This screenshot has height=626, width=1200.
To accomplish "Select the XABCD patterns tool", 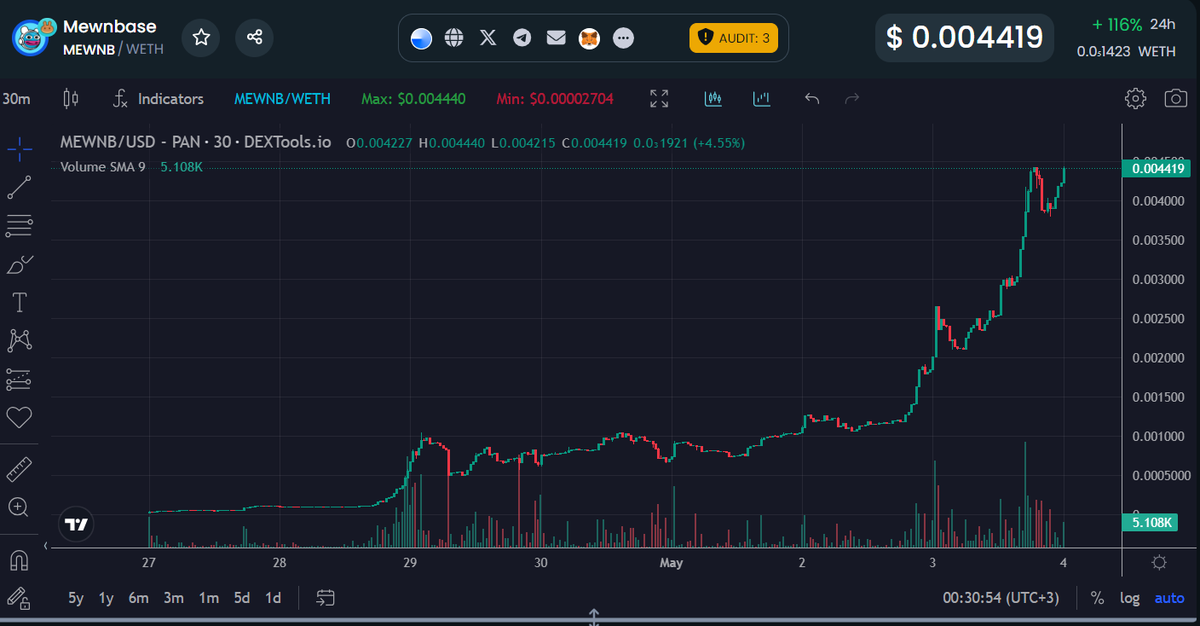I will tap(19, 340).
